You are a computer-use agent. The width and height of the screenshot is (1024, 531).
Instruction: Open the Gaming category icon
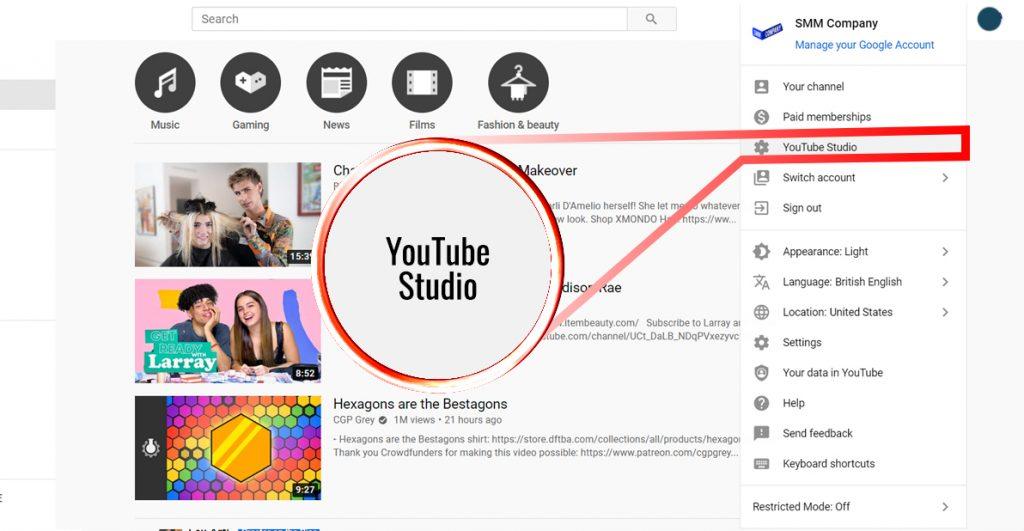point(250,83)
